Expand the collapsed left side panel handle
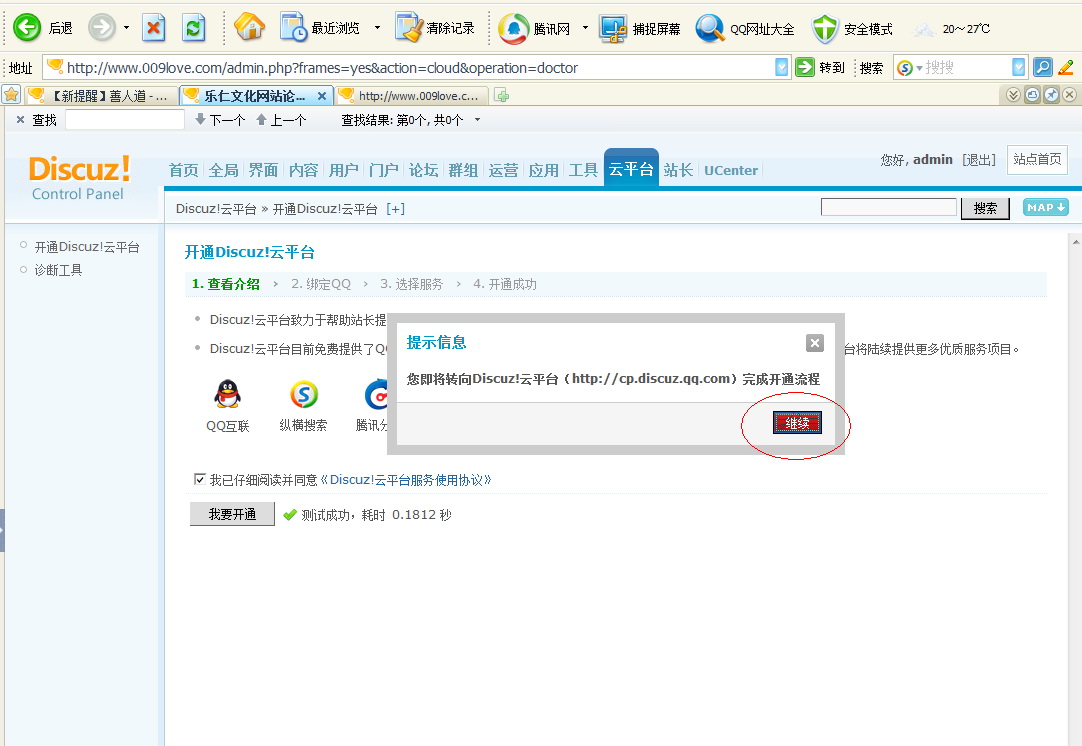This screenshot has width=1082, height=746. [2, 530]
